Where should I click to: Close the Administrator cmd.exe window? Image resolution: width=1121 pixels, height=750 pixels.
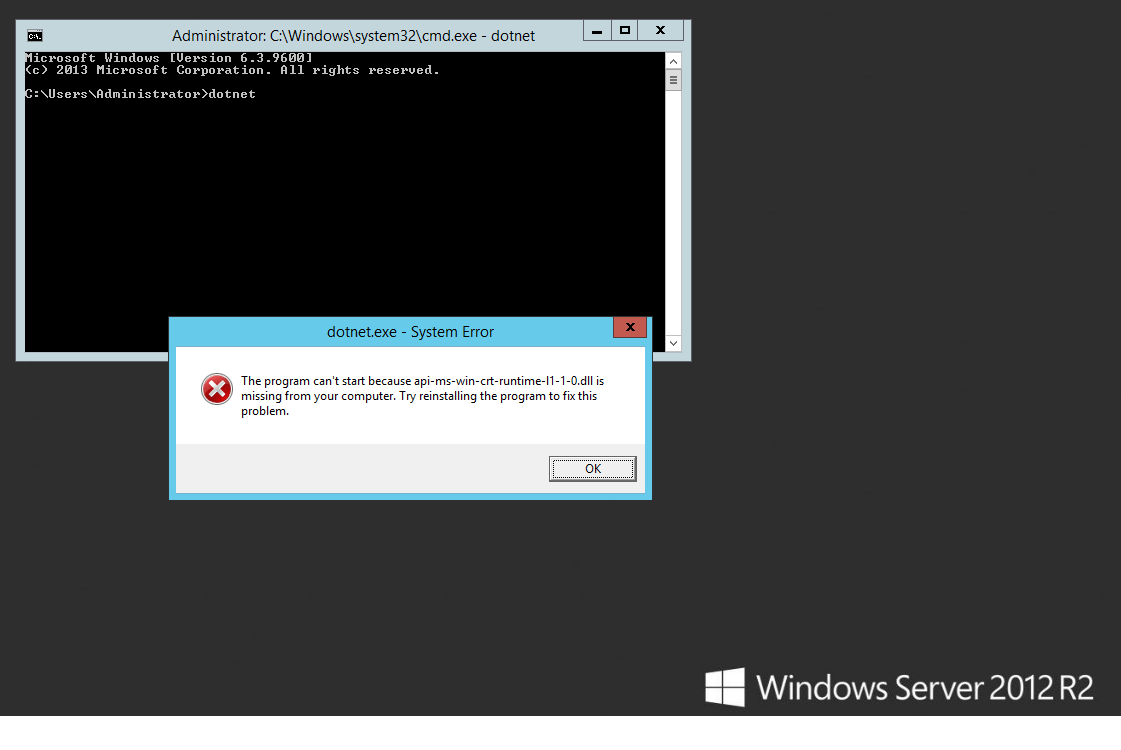[x=661, y=31]
